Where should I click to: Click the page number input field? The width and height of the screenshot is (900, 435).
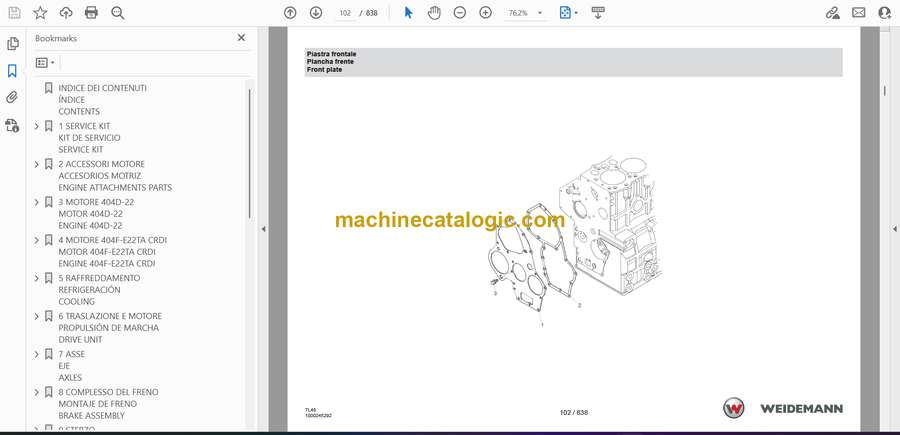[x=345, y=13]
